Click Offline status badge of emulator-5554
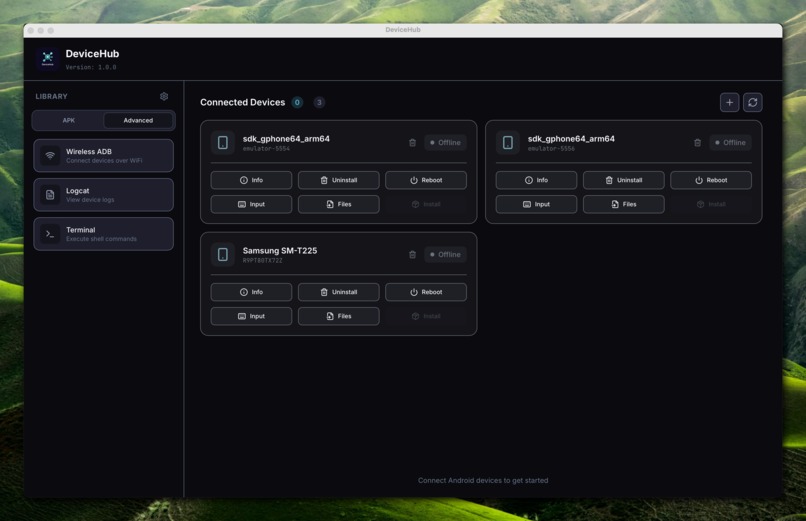 pyautogui.click(x=445, y=143)
